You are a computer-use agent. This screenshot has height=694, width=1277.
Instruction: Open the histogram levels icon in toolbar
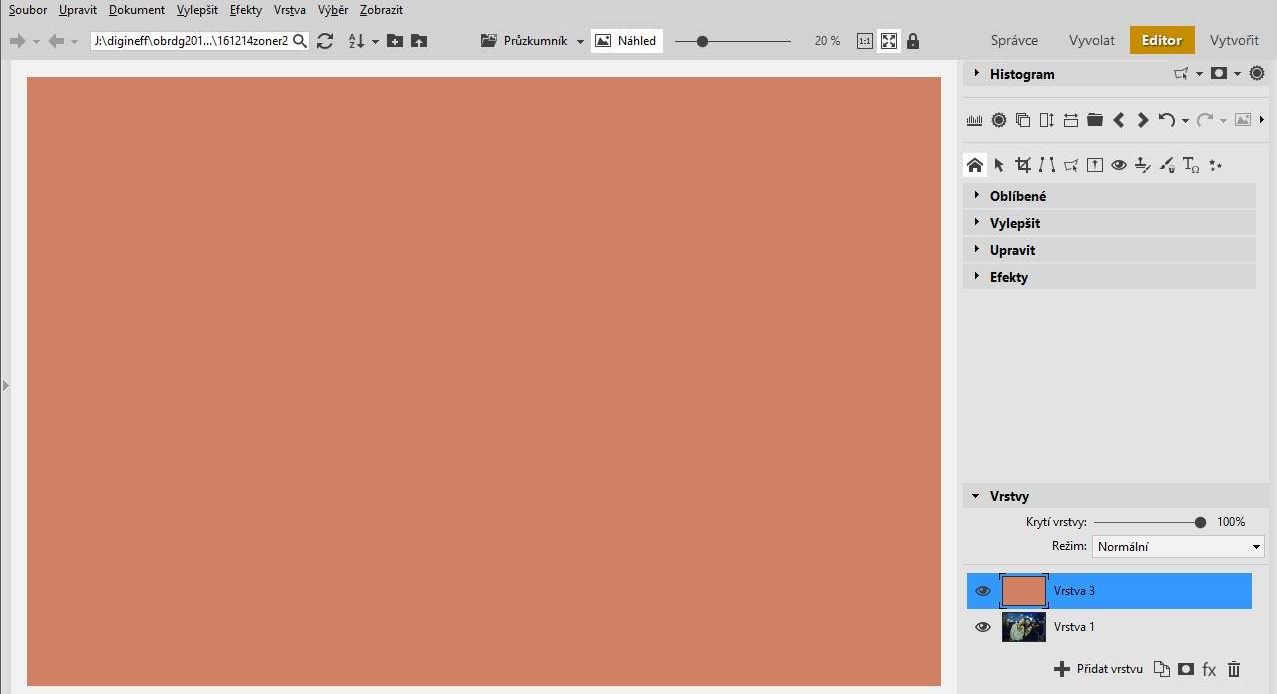975,120
